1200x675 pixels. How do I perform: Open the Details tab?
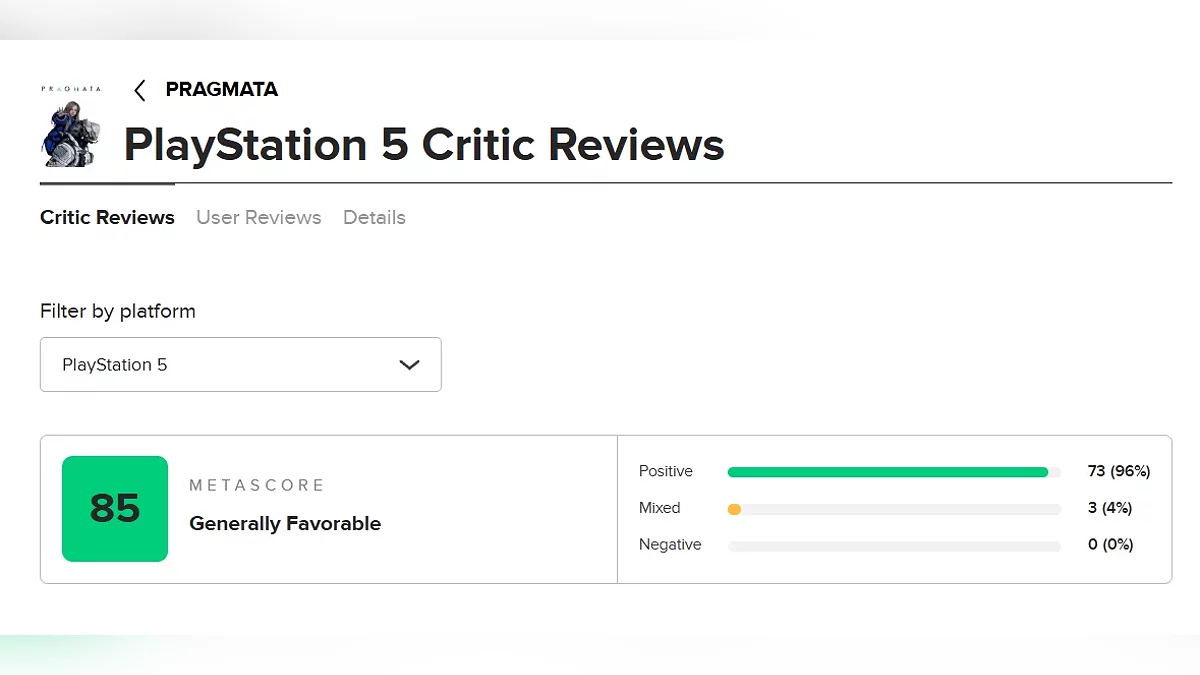click(x=374, y=217)
